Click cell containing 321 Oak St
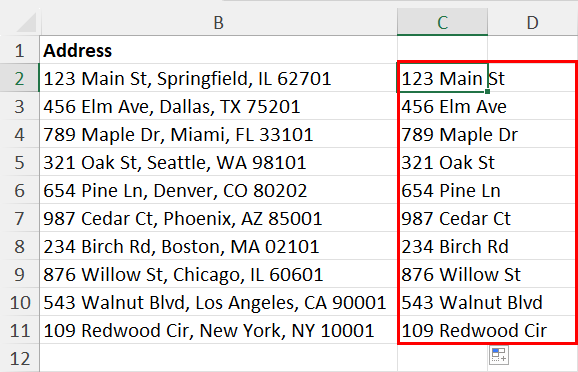 tap(442, 162)
